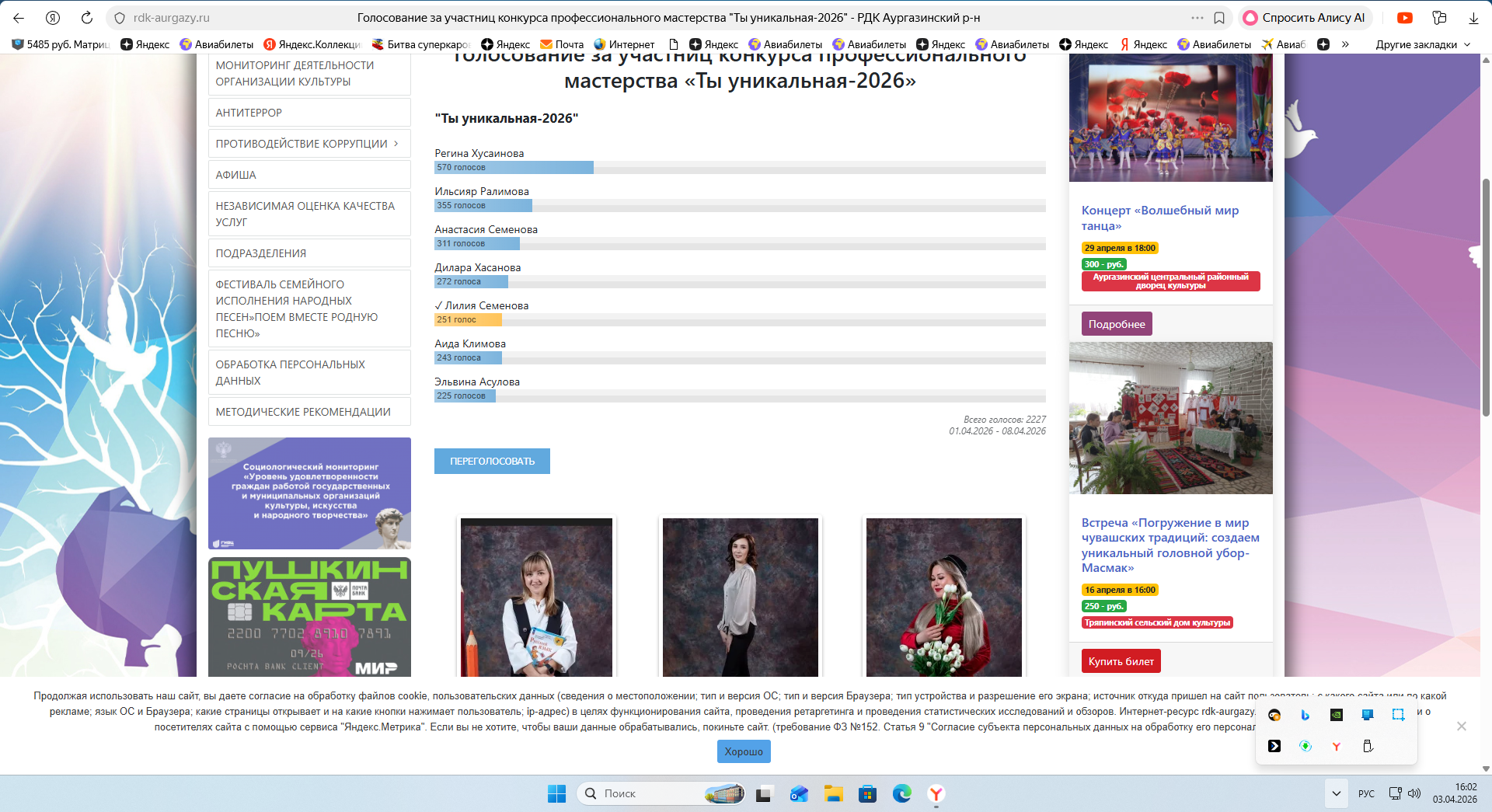Dismiss the cookie notice with the X

1462,726
